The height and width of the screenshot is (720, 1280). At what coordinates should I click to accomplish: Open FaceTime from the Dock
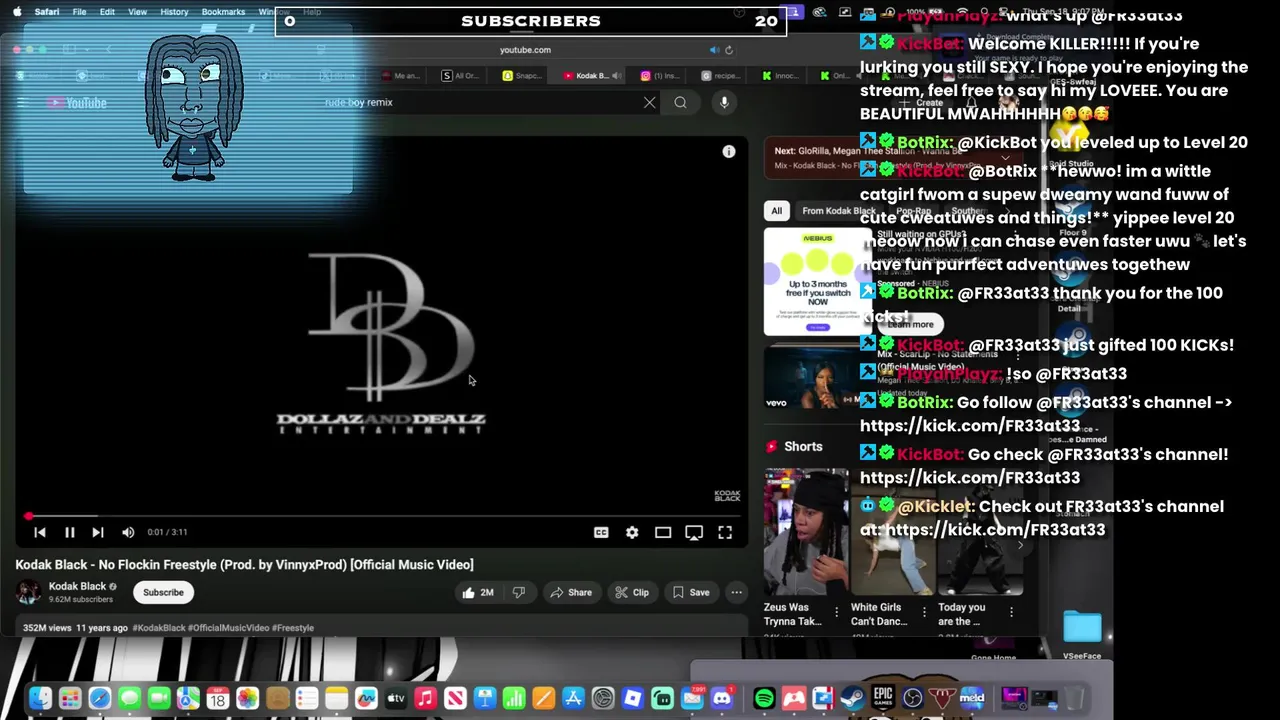(x=158, y=698)
